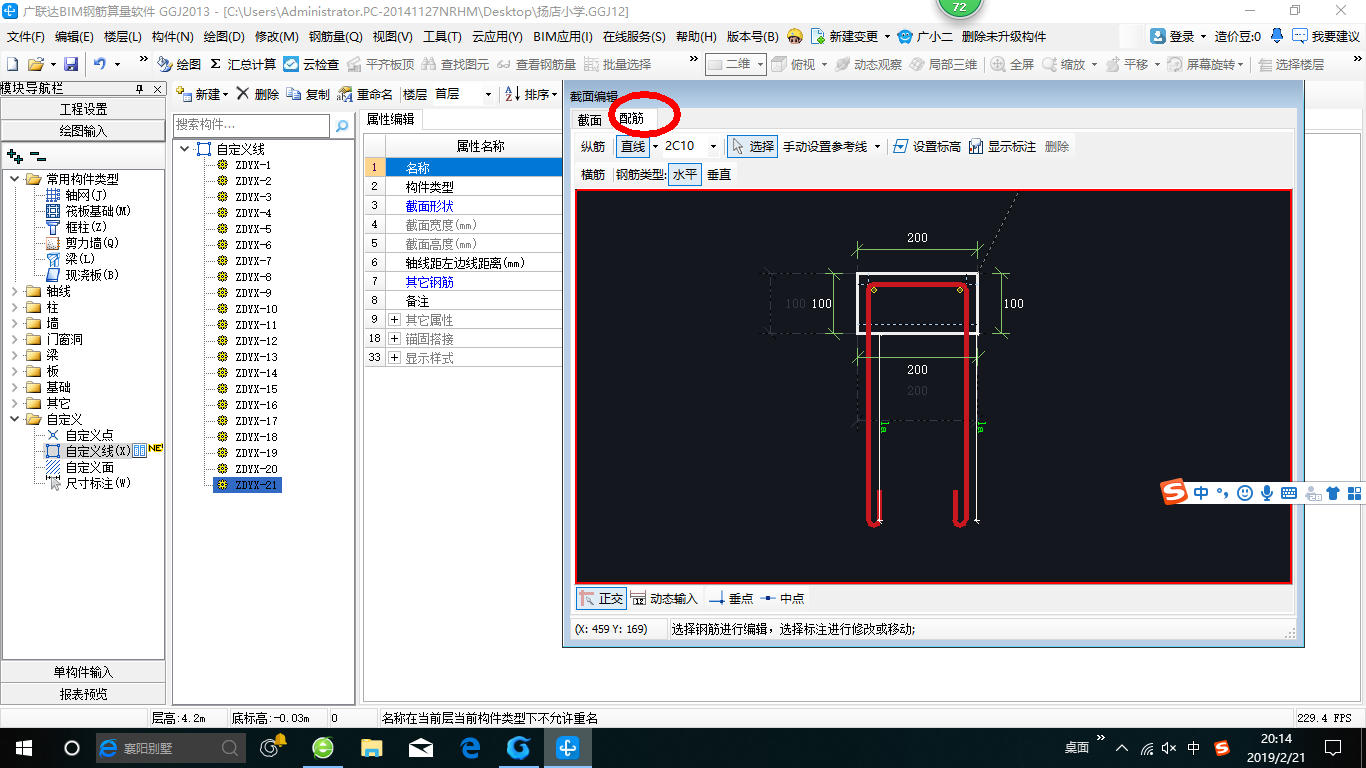Toggle 垂点 perpendicular snap
This screenshot has height=768, width=1366.
click(731, 598)
